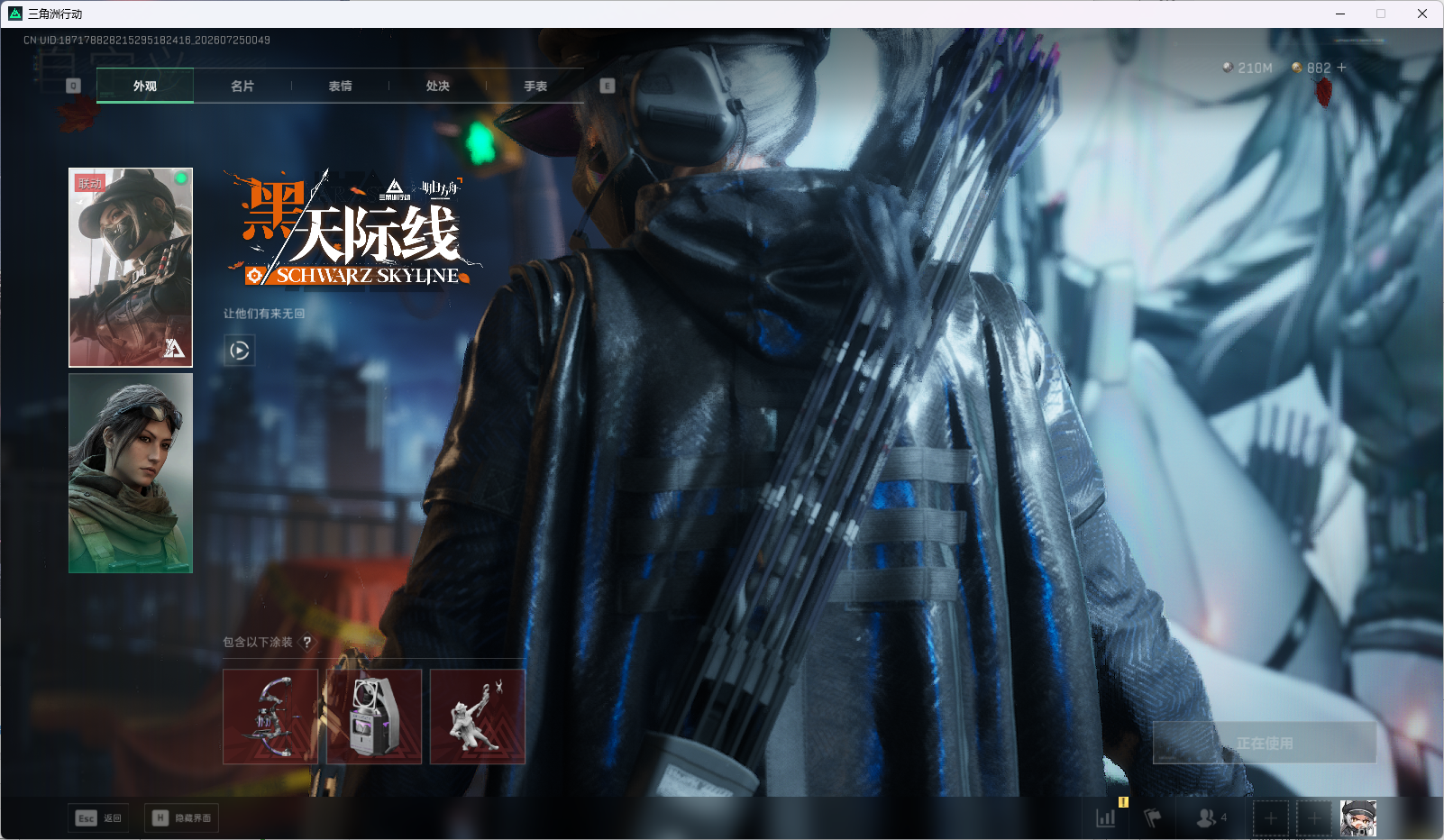
Task: Add teammate in second empty squad slot
Action: [1314, 818]
